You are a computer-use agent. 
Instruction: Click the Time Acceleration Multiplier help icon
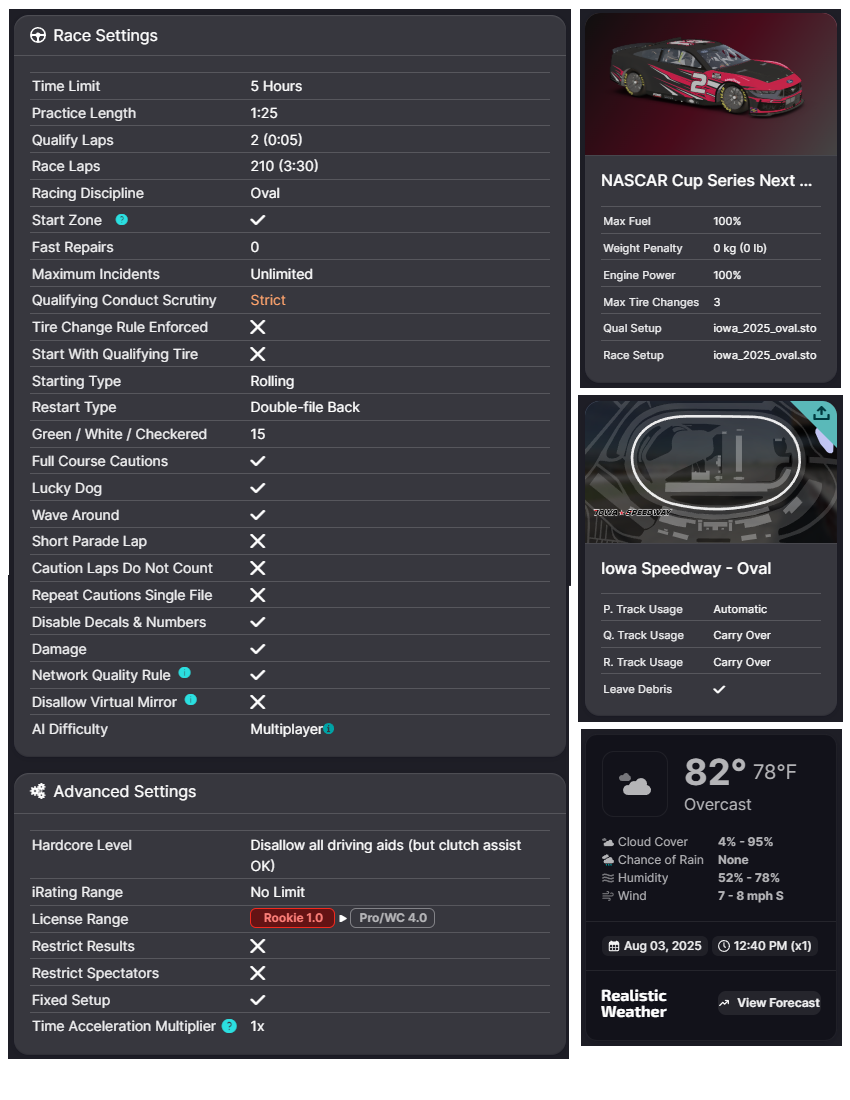click(x=229, y=1026)
